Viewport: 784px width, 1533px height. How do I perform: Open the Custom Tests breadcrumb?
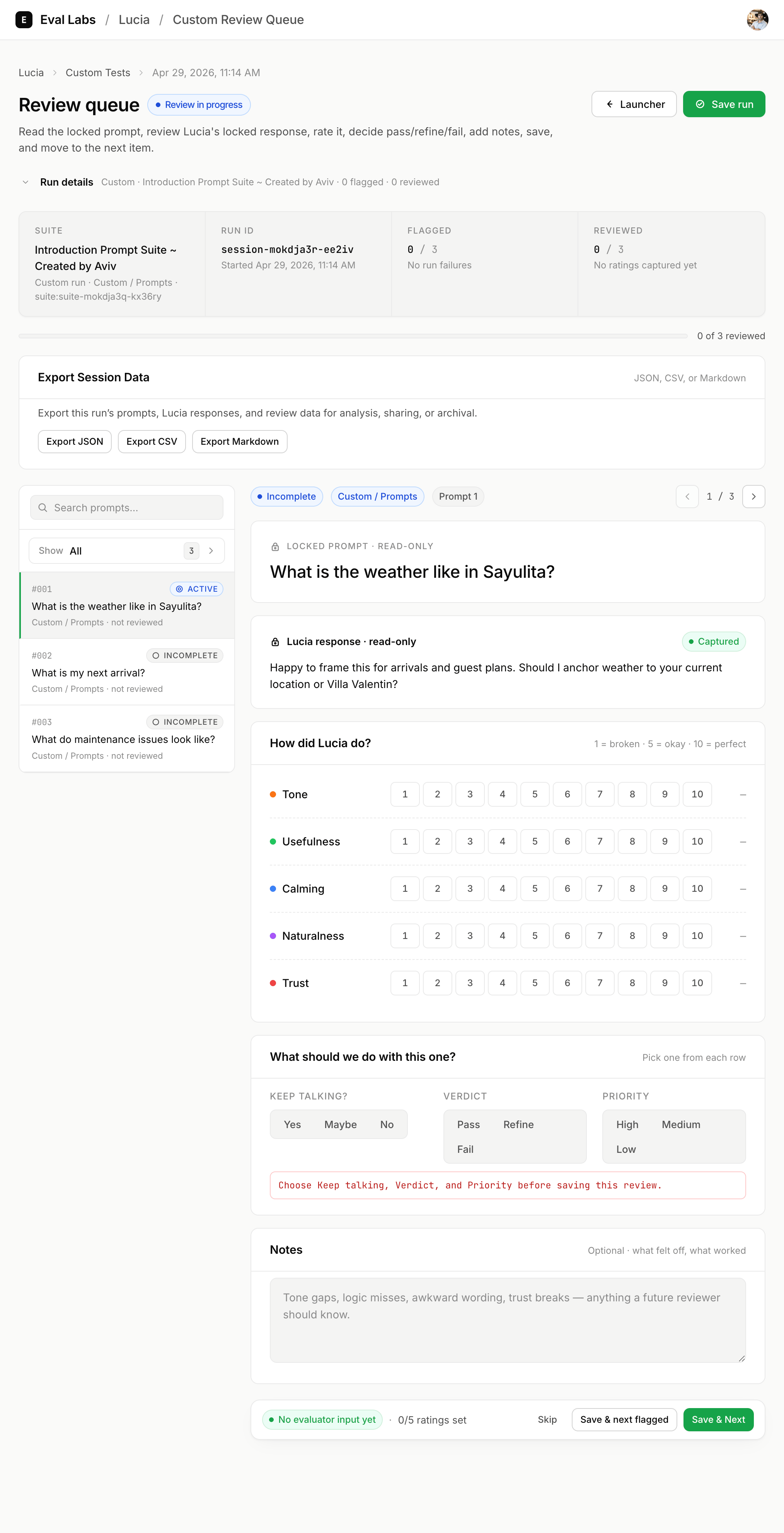click(97, 73)
